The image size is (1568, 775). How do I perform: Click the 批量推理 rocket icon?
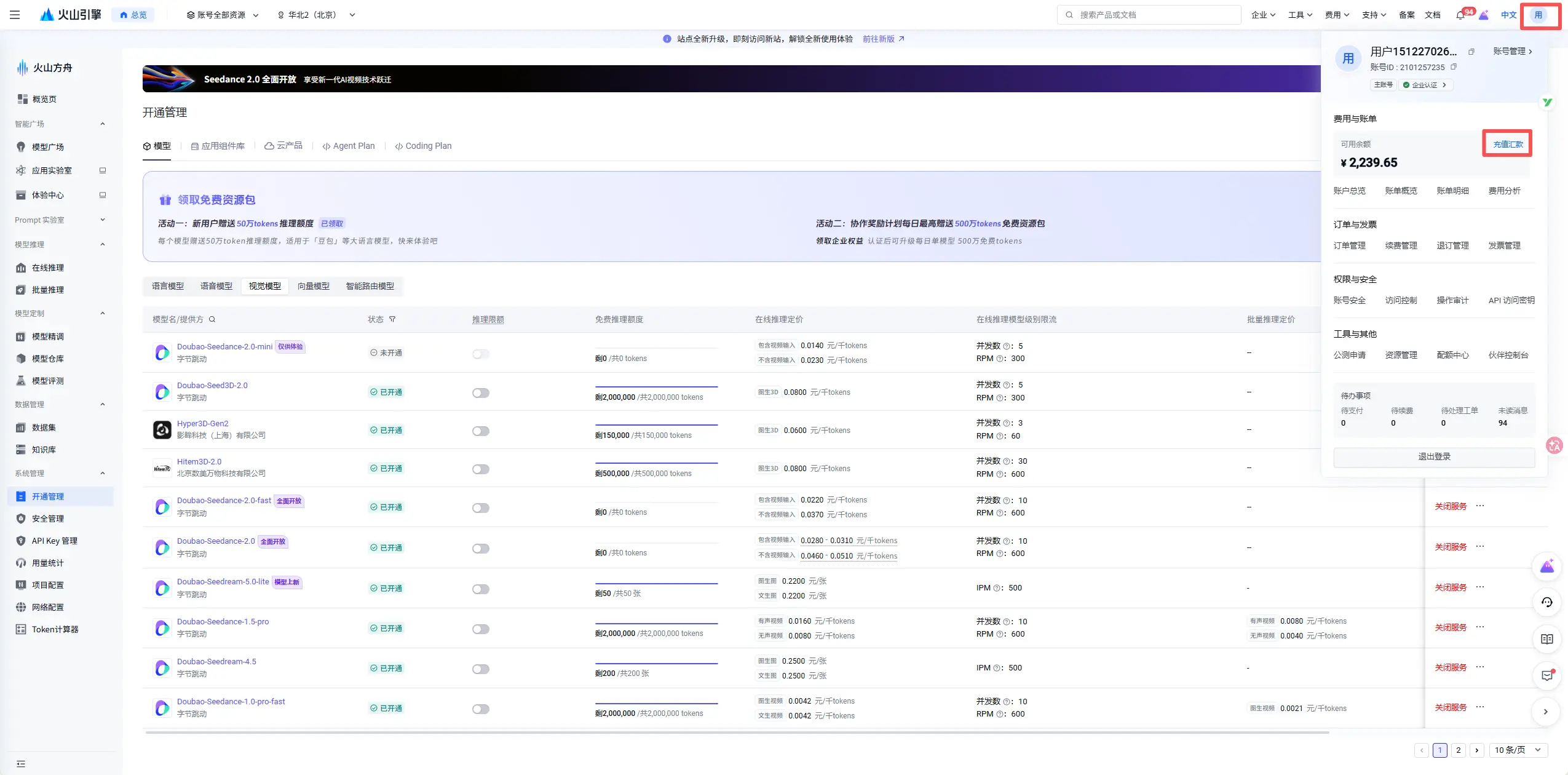pos(21,290)
